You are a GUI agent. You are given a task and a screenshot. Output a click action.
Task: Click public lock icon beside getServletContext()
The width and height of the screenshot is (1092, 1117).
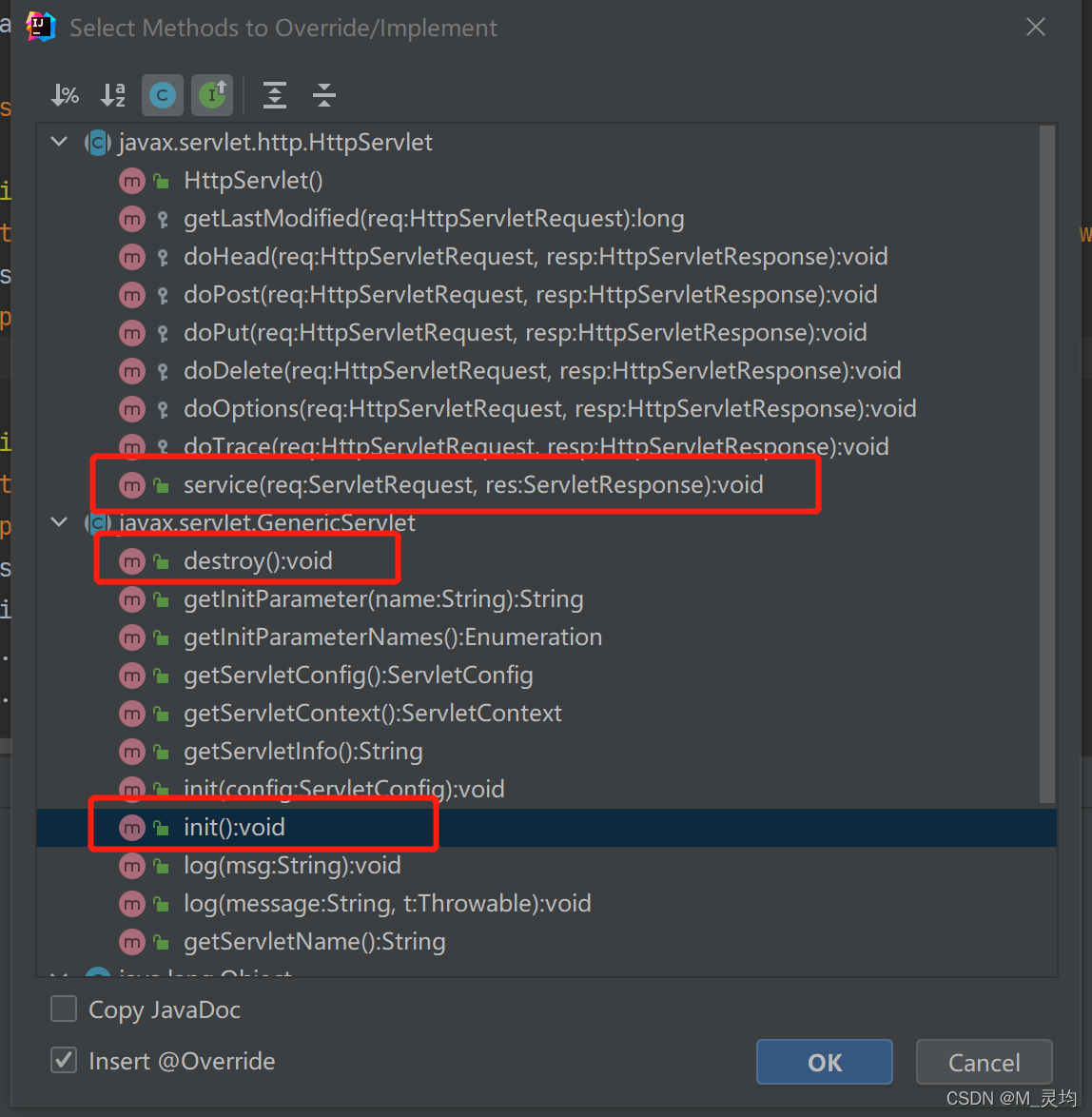(162, 714)
